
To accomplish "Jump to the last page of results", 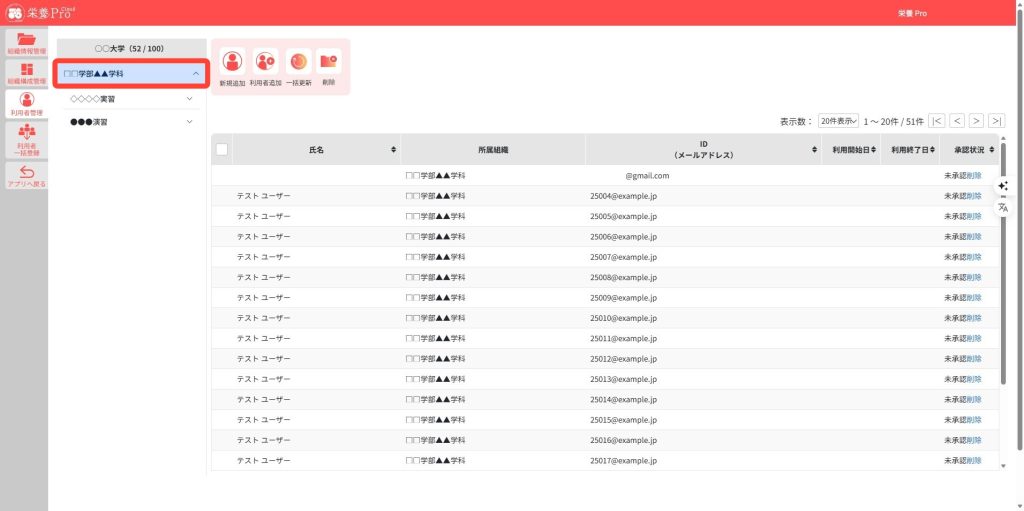I will [996, 121].
